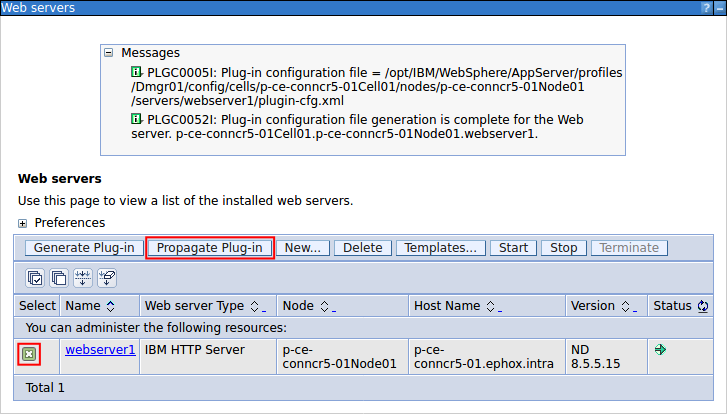Image resolution: width=727 pixels, height=414 pixels.
Task: Click the Propagate Plug-in button
Action: point(210,248)
